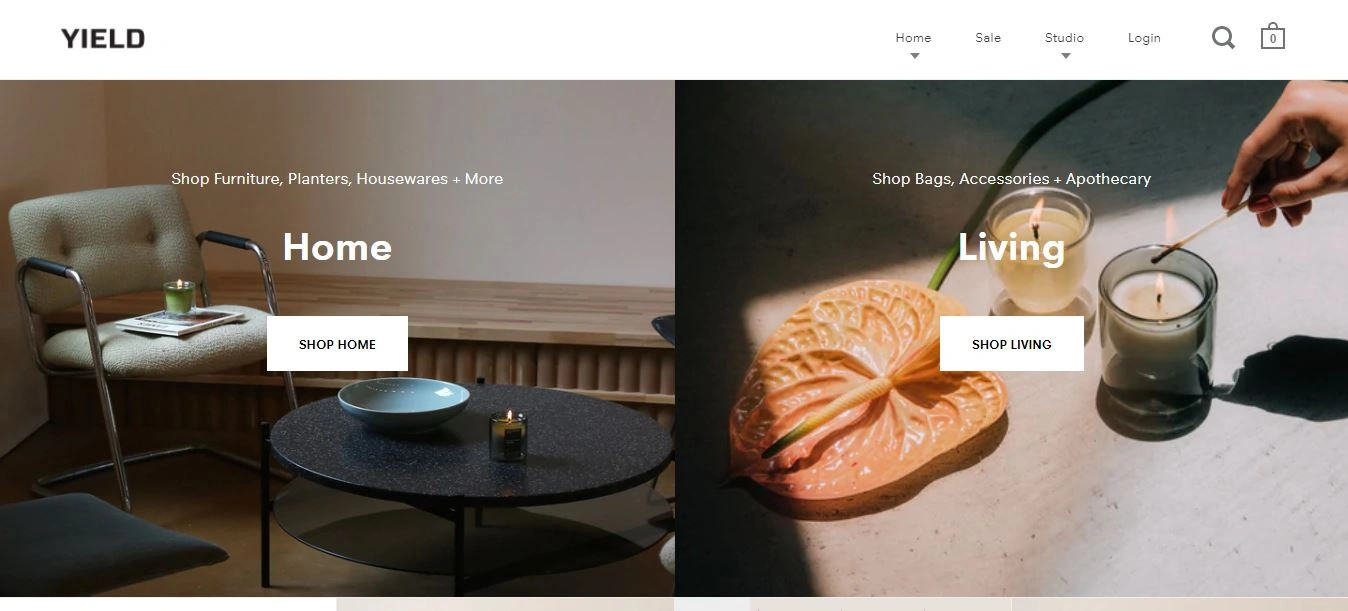1348x611 pixels.
Task: Click the SHOP HOME button
Action: click(337, 344)
